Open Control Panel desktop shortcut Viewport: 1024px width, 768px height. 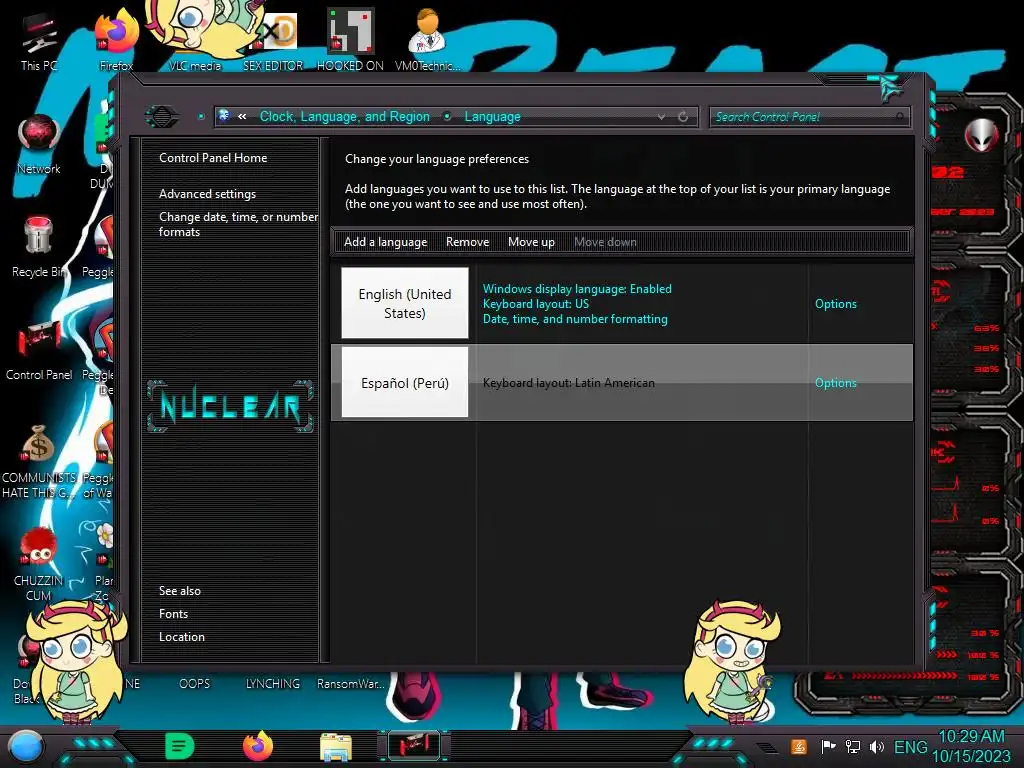39,350
